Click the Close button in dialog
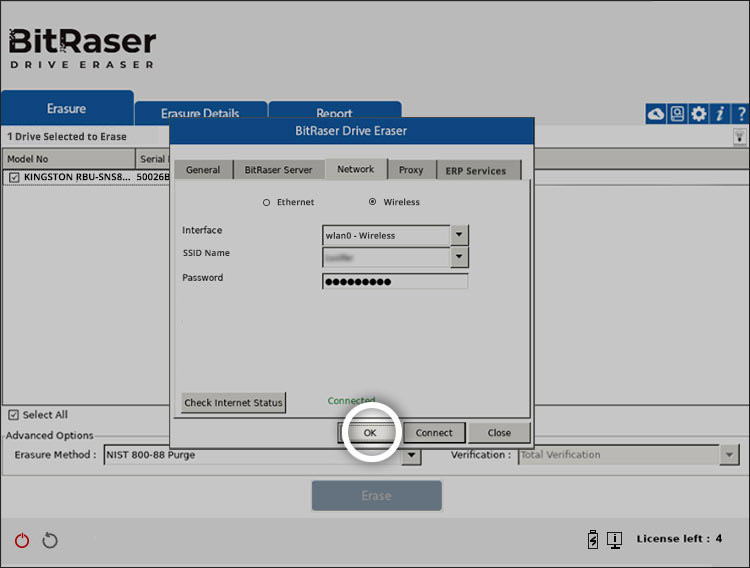Image resolution: width=750 pixels, height=568 pixels. (x=499, y=433)
